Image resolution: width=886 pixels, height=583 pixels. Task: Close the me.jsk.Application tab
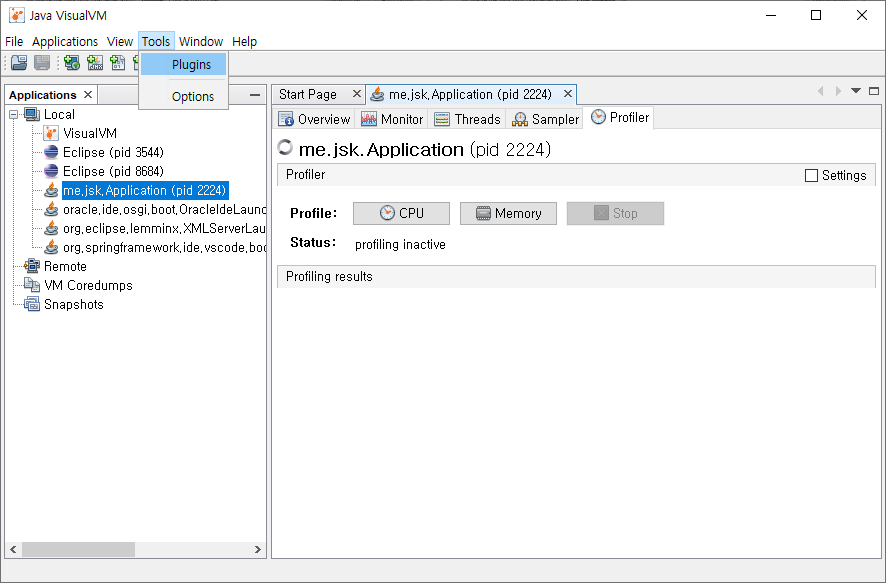(x=568, y=94)
